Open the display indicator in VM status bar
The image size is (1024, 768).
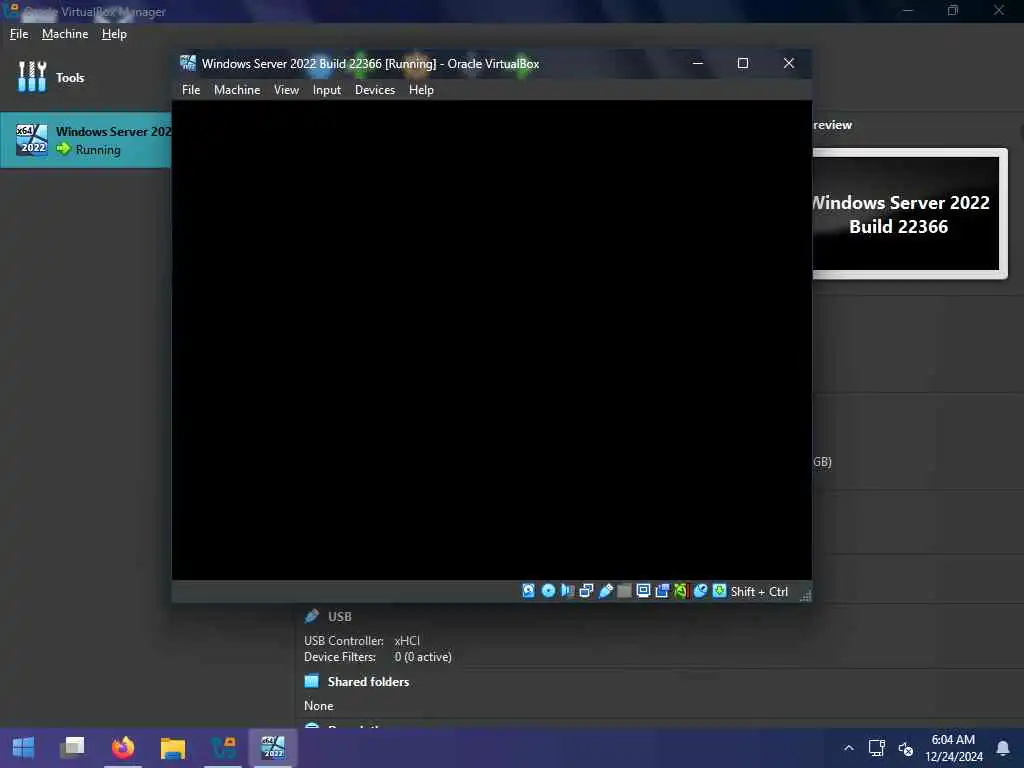click(x=643, y=591)
